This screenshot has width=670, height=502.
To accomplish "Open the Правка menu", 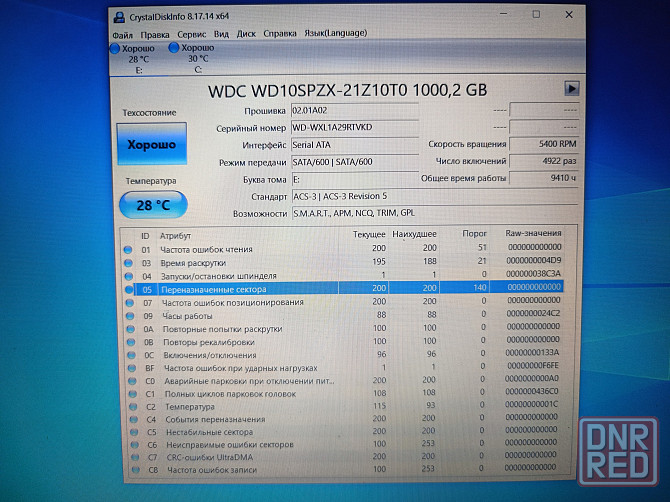I will click(155, 35).
